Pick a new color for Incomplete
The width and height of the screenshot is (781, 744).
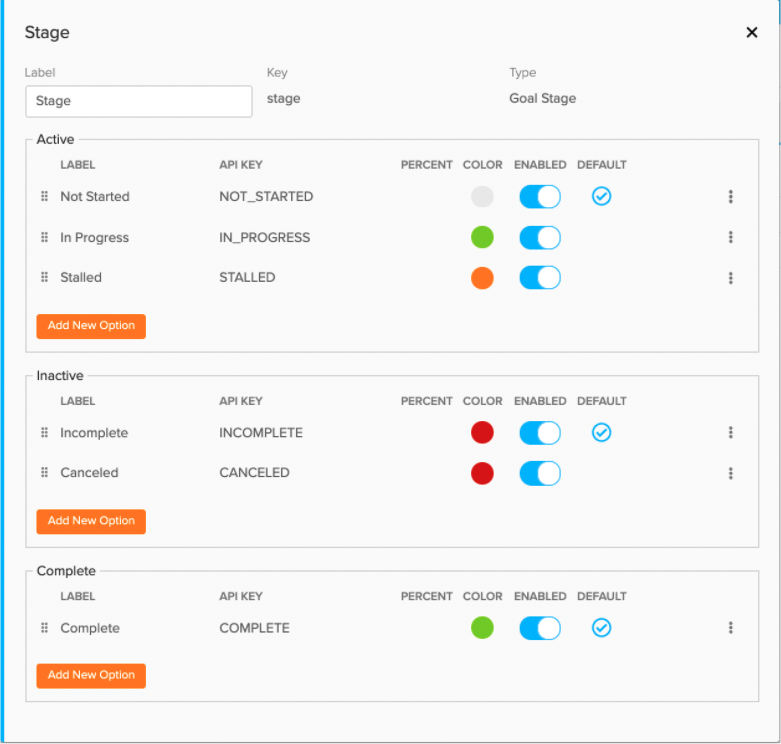(x=482, y=432)
